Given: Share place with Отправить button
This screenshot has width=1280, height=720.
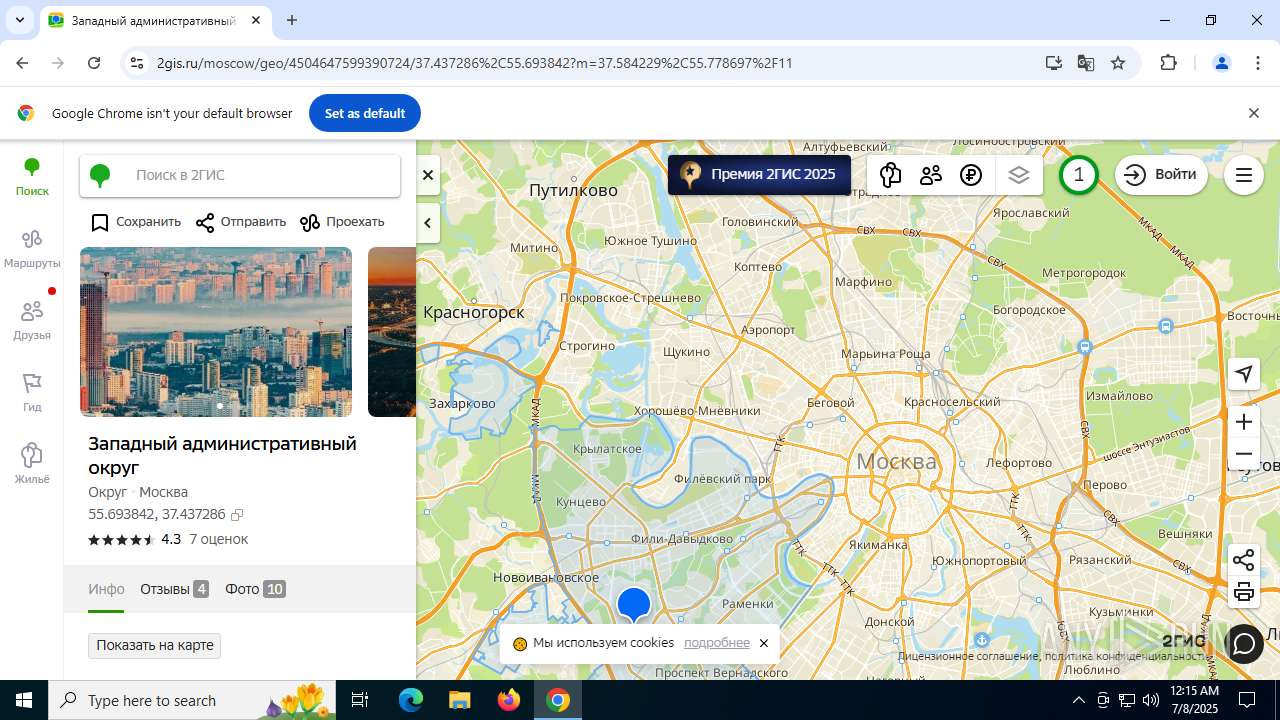Looking at the screenshot, I should [241, 222].
